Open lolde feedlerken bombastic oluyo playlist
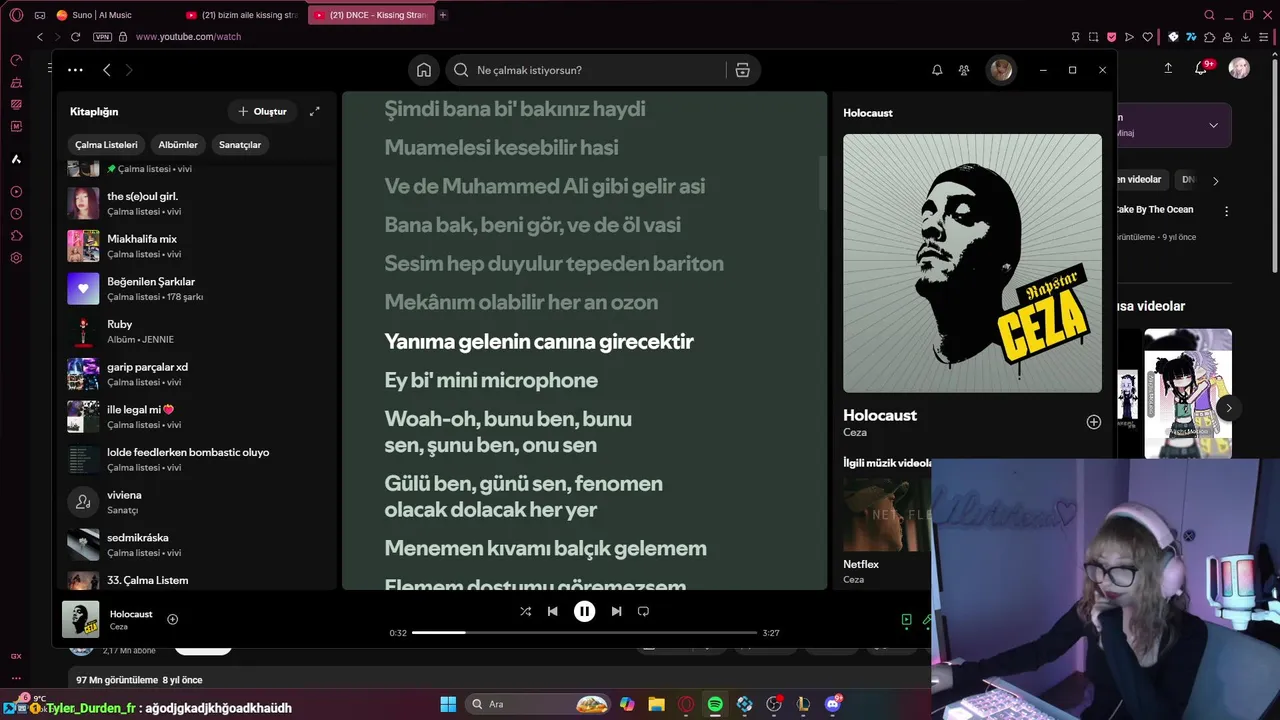1280x720 pixels. [198, 459]
